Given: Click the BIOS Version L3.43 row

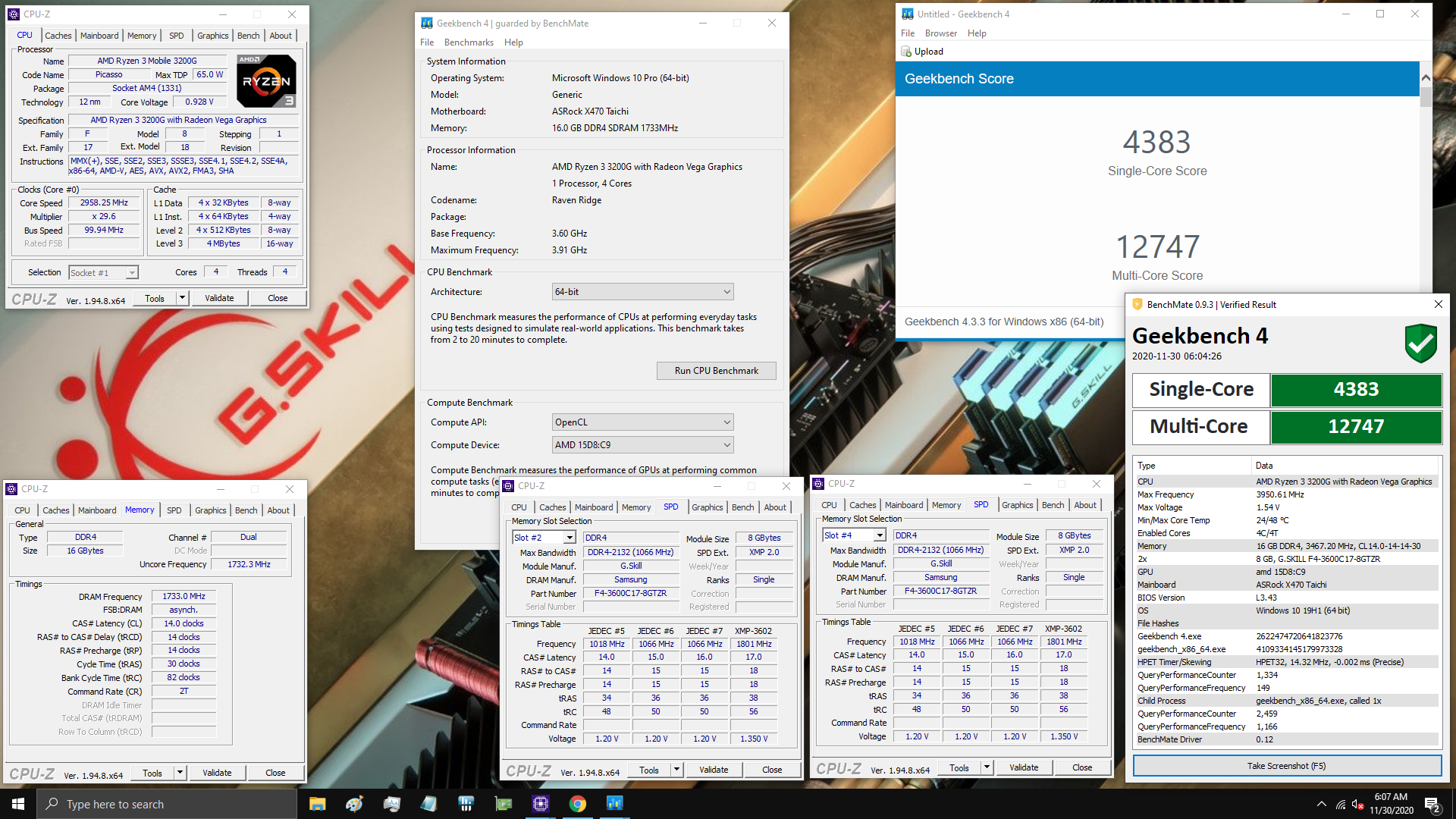Looking at the screenshot, I should pyautogui.click(x=1286, y=598).
